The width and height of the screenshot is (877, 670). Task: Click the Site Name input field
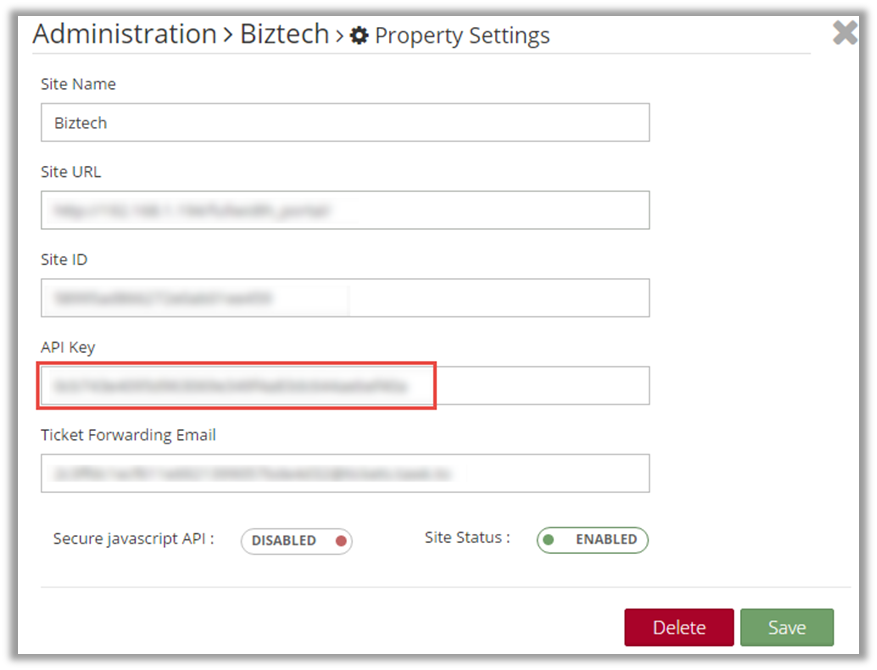click(x=345, y=123)
